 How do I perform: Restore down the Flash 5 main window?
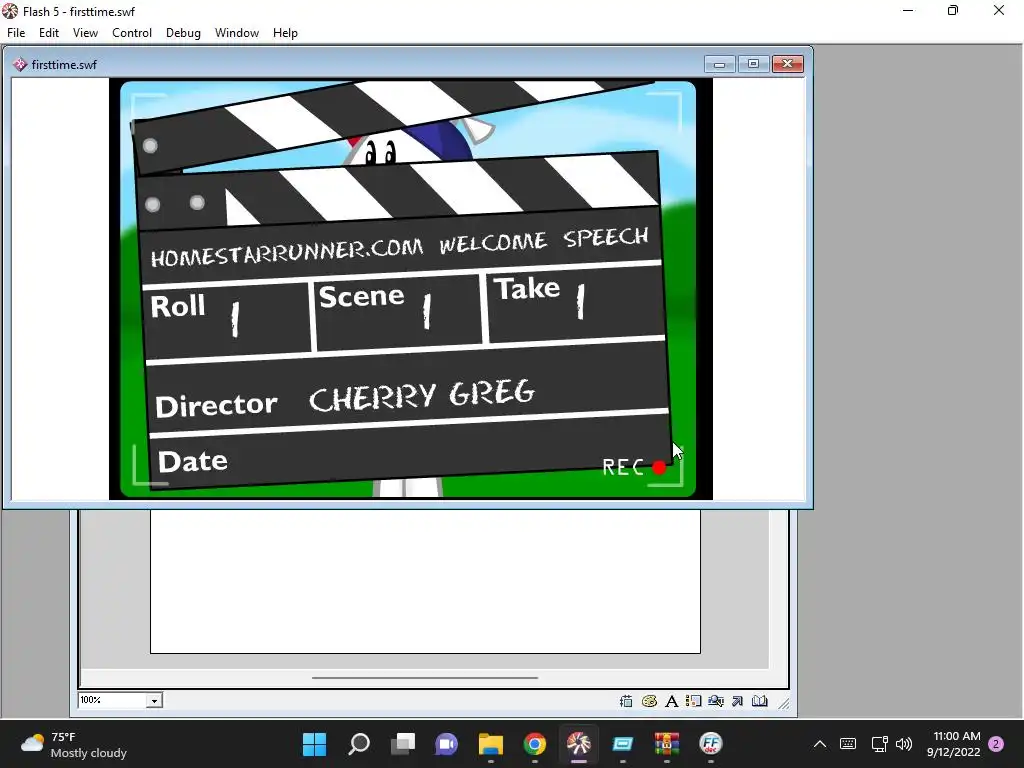[953, 10]
